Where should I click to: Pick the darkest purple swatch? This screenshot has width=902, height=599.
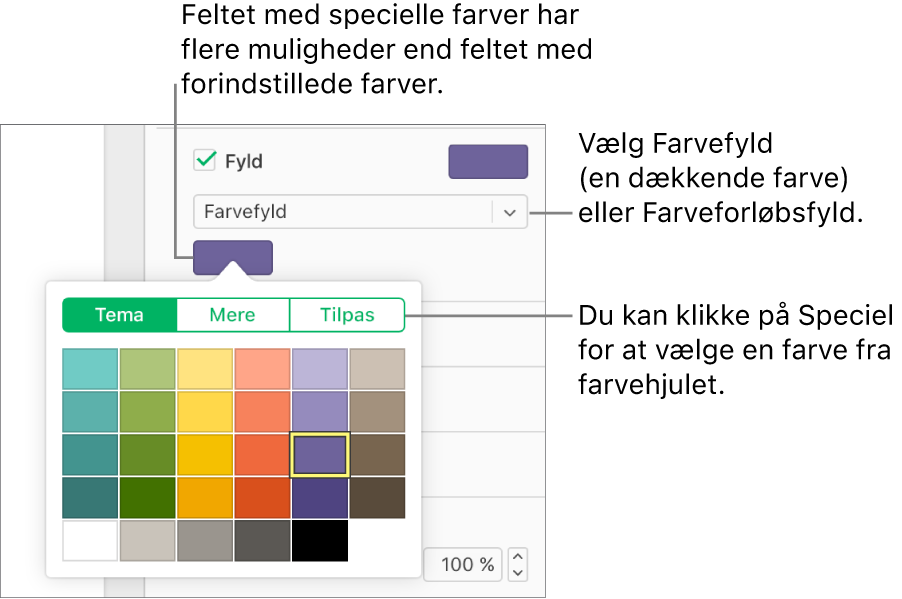click(320, 498)
